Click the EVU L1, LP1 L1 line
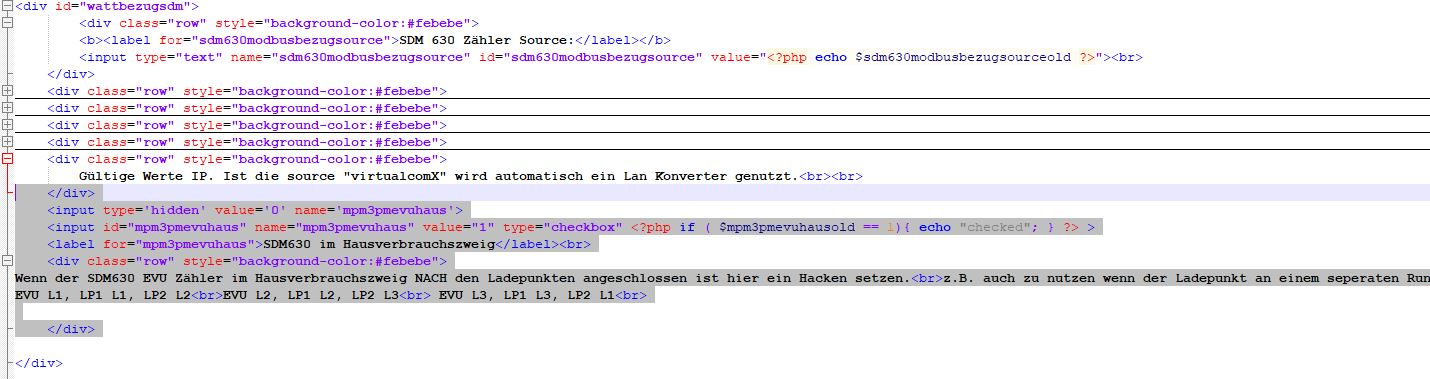The image size is (1430, 379). (x=334, y=295)
